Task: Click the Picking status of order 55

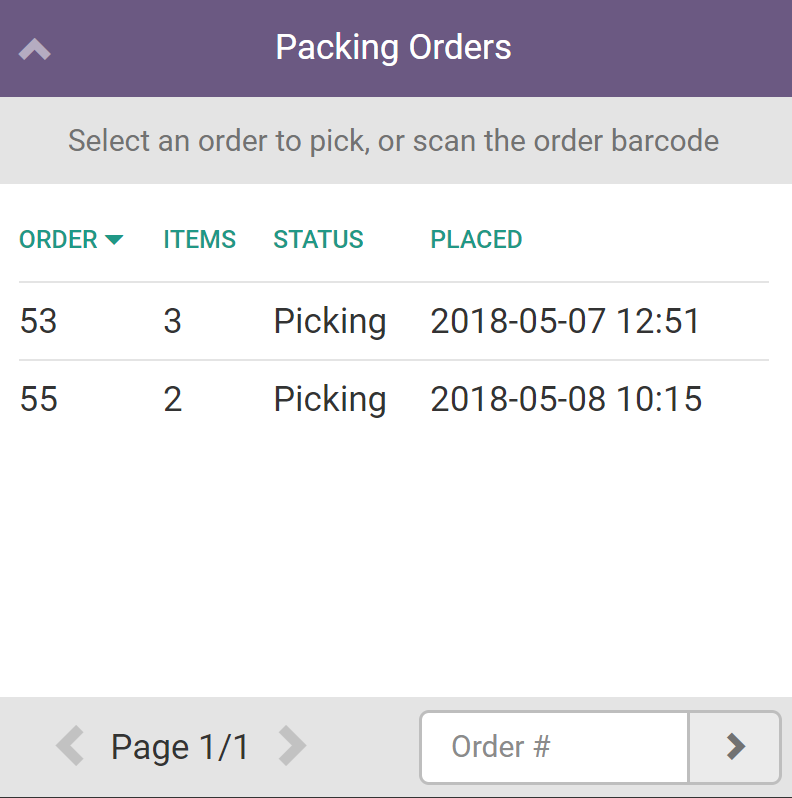Action: [330, 399]
